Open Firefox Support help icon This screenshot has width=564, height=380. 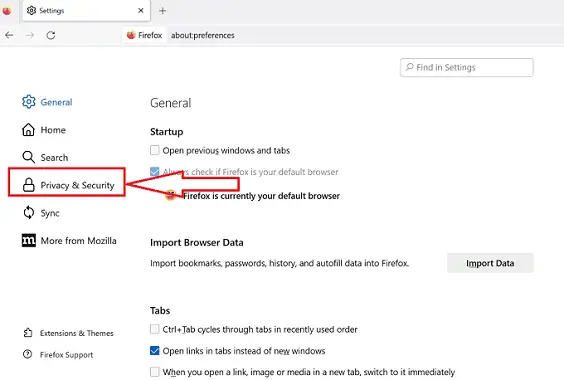pyautogui.click(x=27, y=354)
